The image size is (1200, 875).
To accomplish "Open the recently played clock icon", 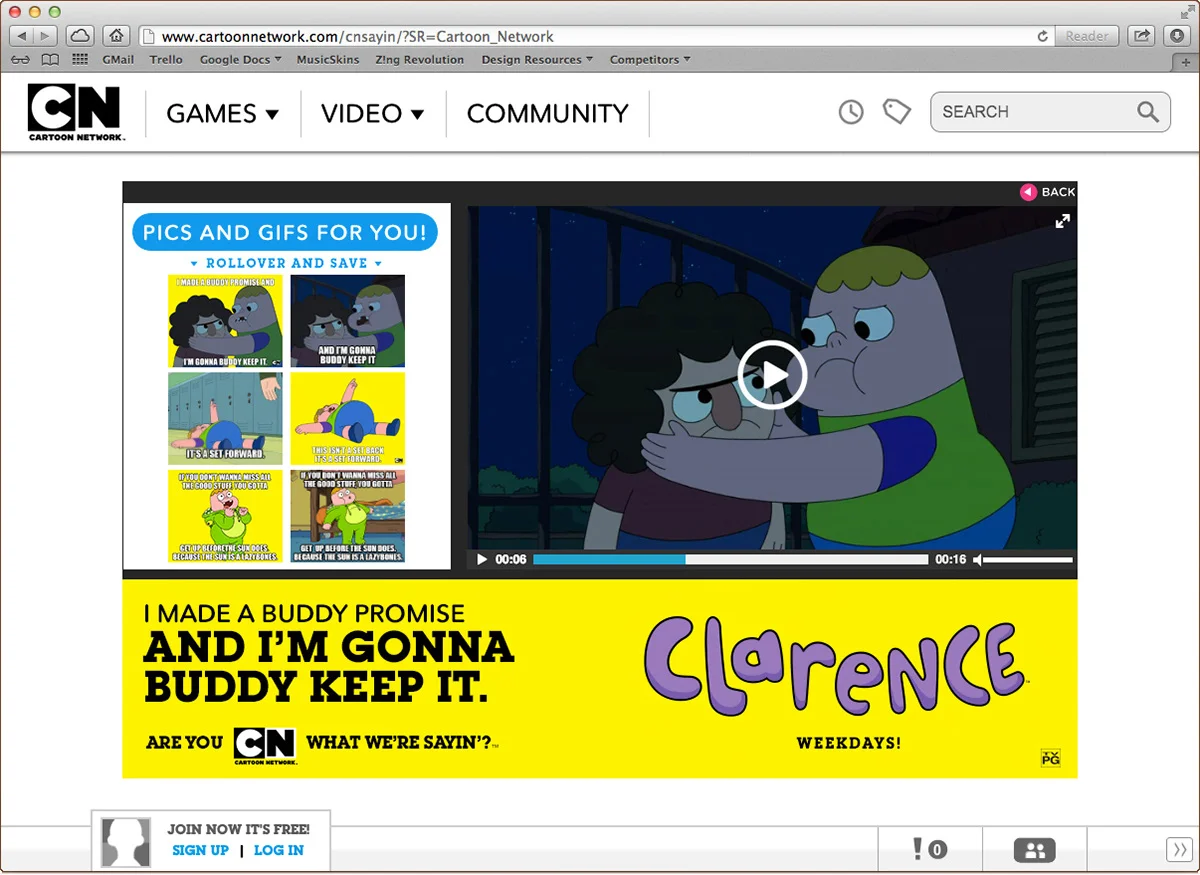I will click(851, 112).
